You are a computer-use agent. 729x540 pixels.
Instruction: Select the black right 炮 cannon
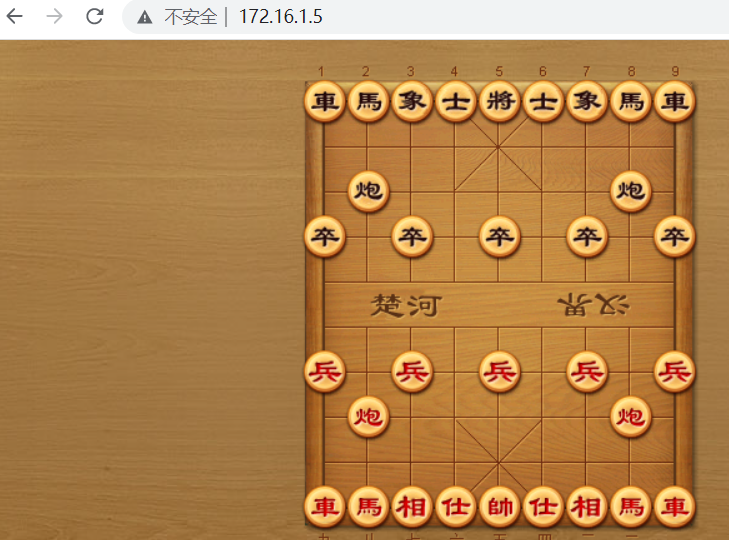(631, 191)
